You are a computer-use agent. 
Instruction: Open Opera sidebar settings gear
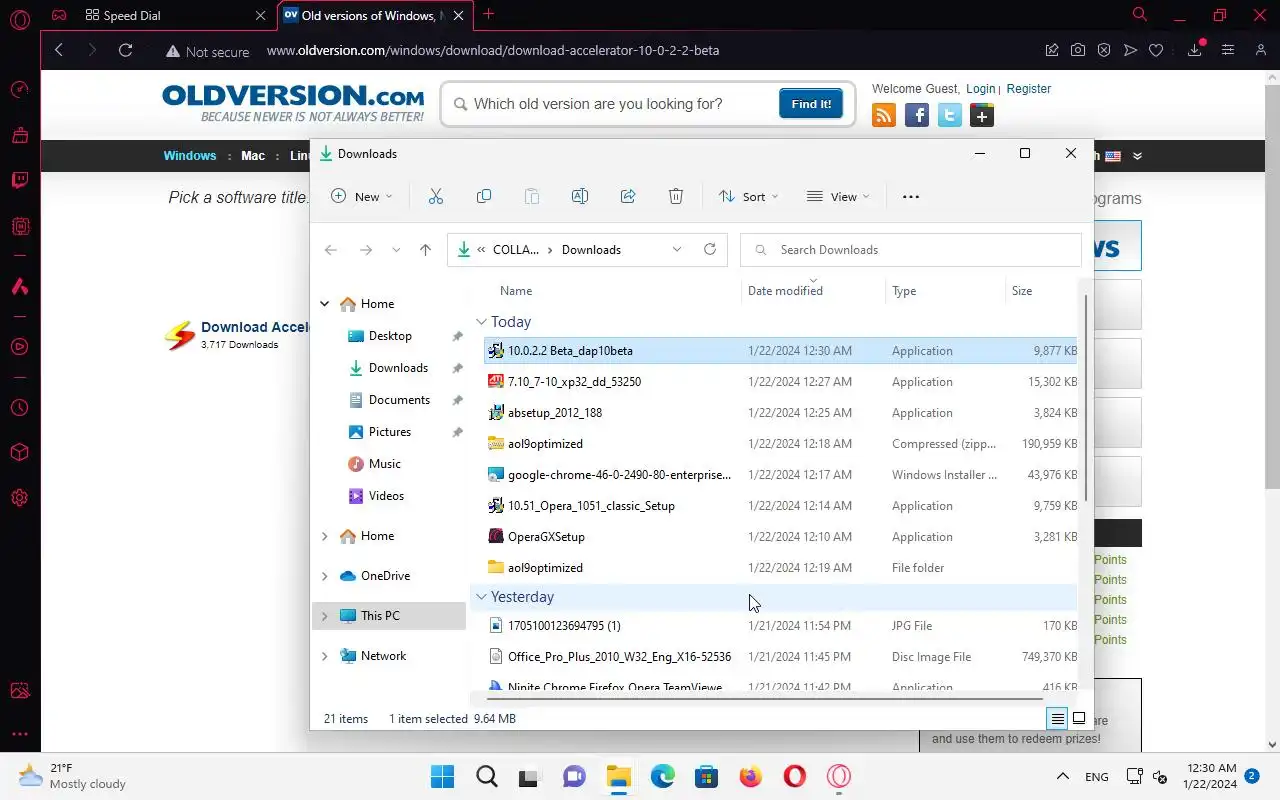point(20,498)
